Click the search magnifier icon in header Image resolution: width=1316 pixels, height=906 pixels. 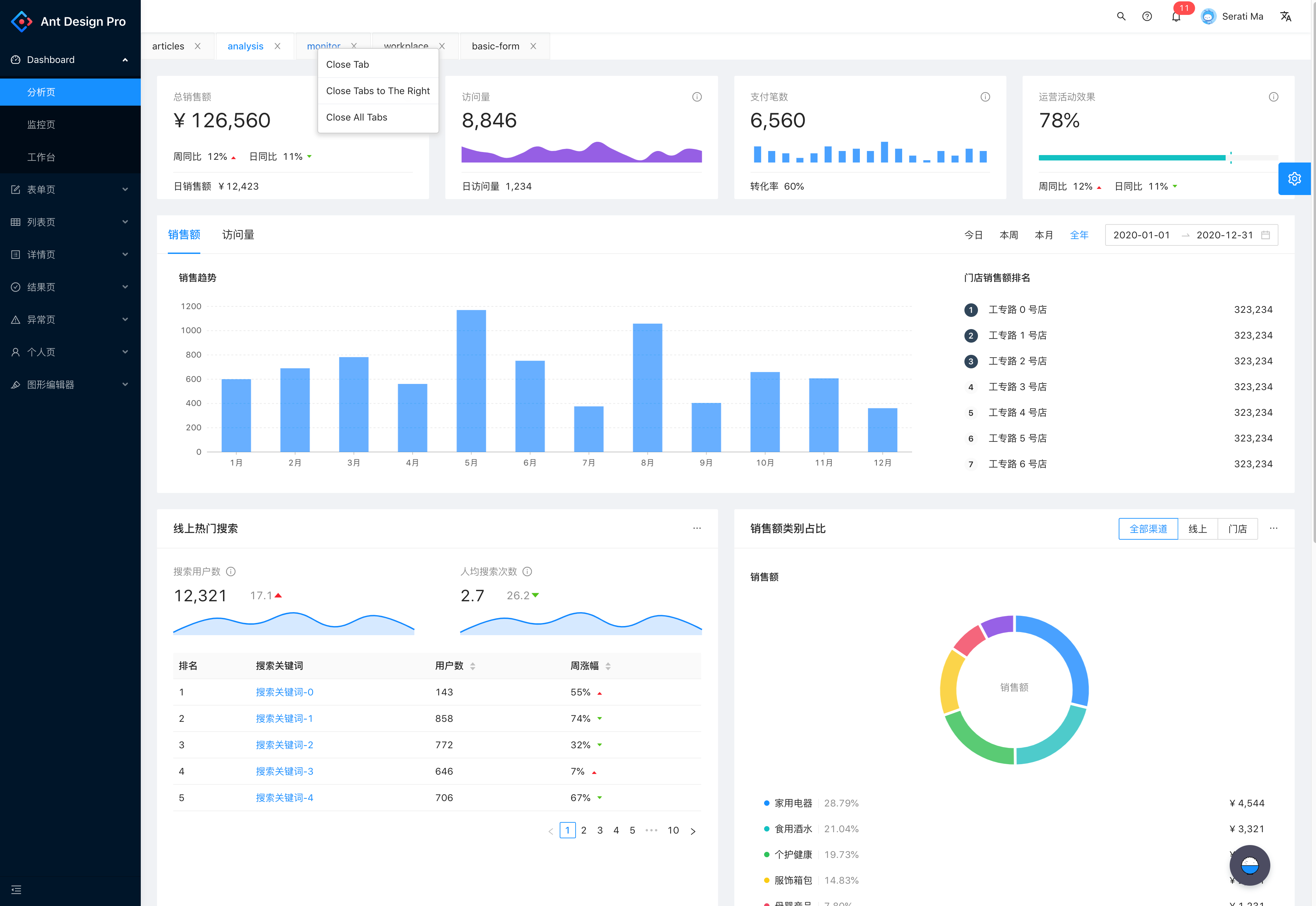tap(1121, 17)
